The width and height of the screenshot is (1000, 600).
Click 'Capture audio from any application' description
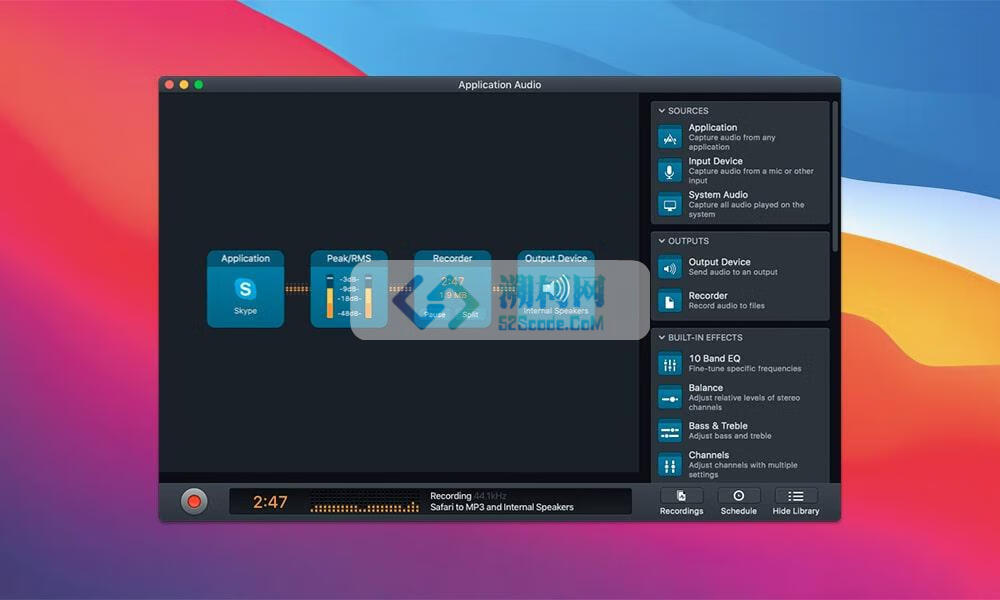coord(732,142)
